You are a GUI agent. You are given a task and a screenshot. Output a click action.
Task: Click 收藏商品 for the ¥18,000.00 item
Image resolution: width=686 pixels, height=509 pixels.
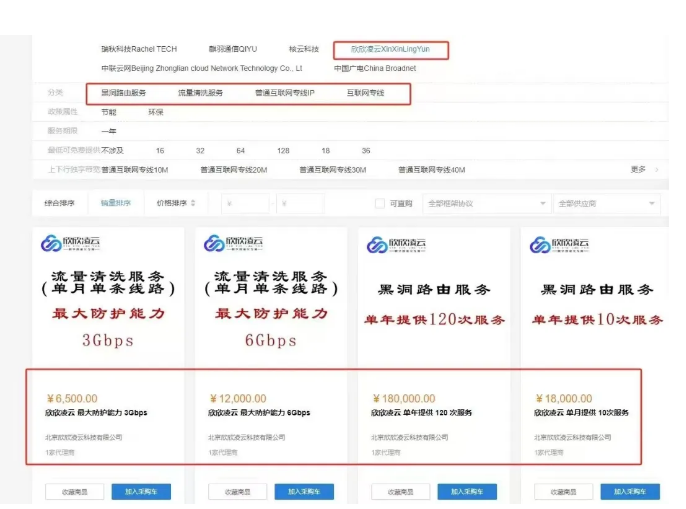(x=564, y=492)
